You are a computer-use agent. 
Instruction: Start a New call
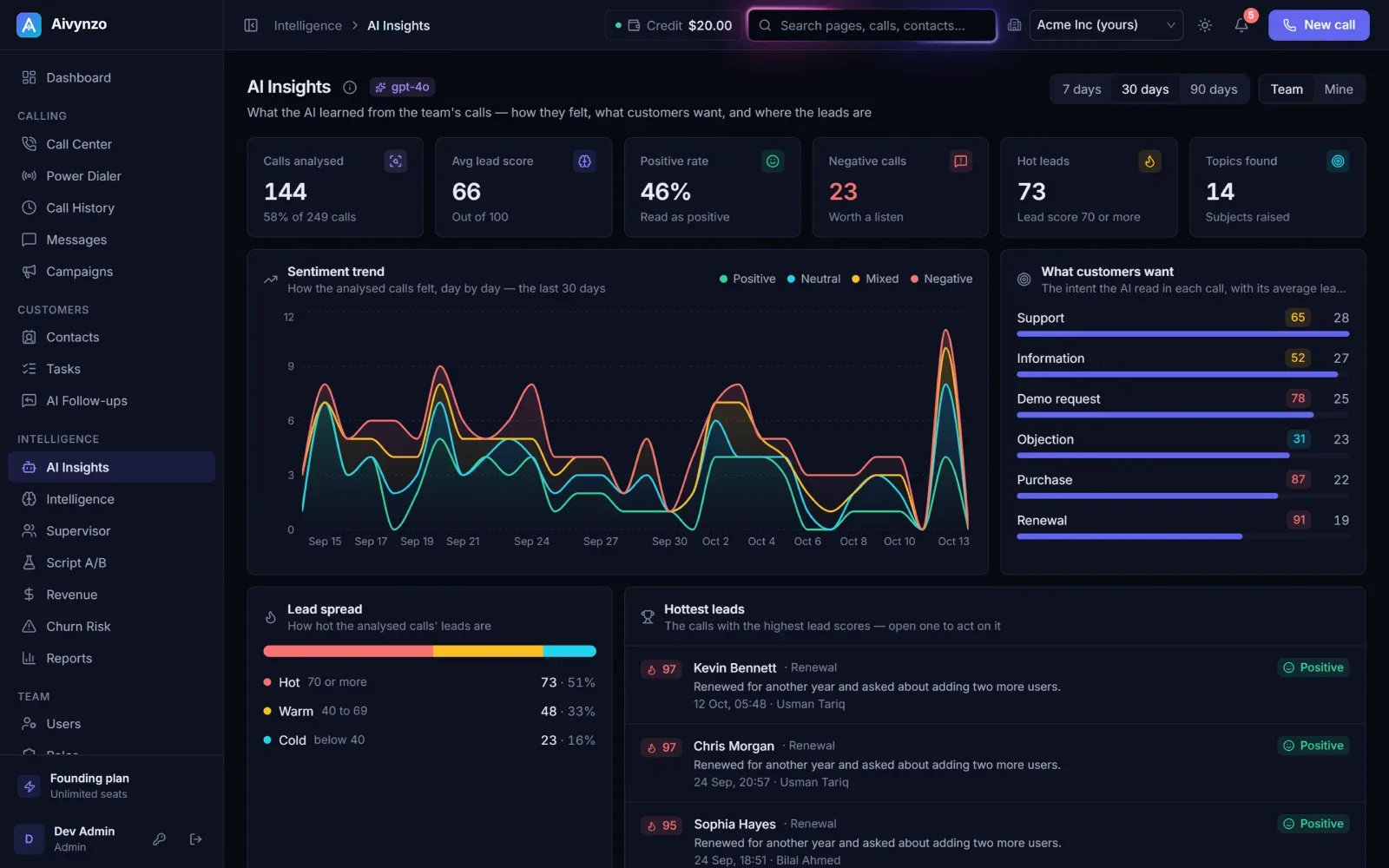(x=1319, y=25)
